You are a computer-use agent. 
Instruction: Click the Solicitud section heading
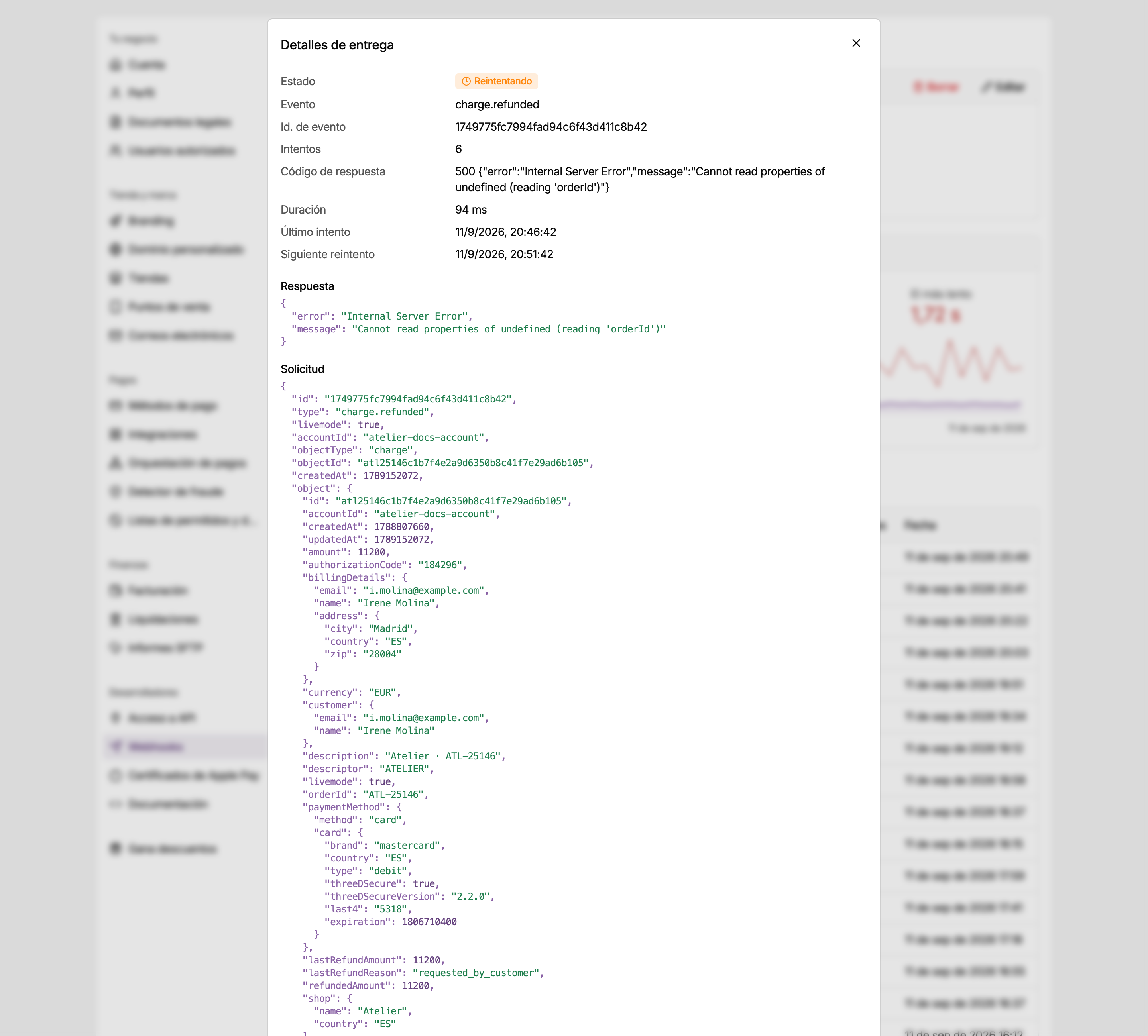click(x=303, y=369)
